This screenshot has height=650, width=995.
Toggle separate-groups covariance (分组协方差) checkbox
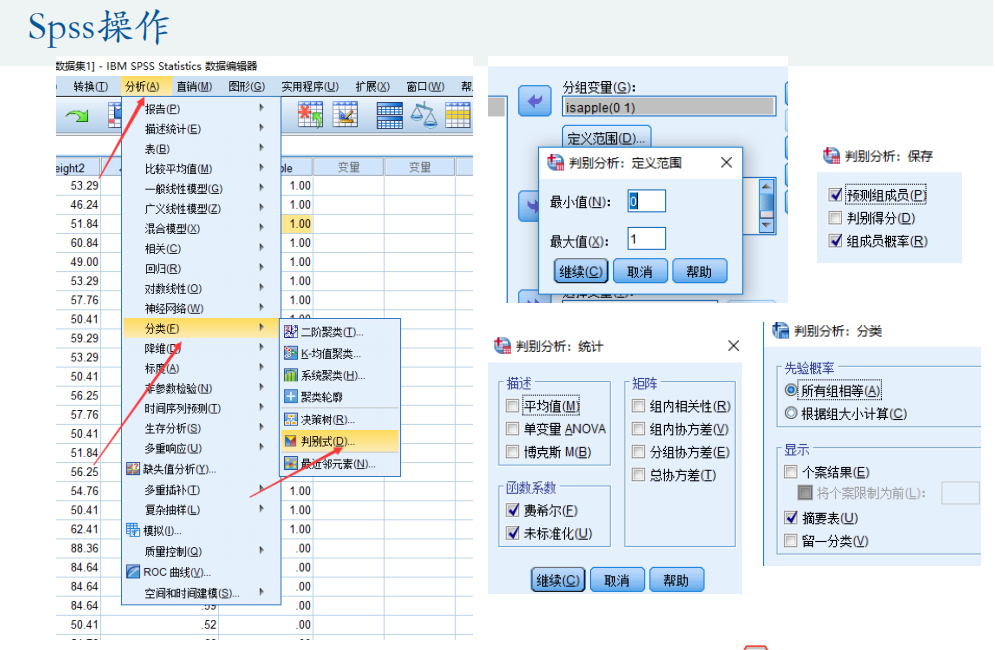638,452
